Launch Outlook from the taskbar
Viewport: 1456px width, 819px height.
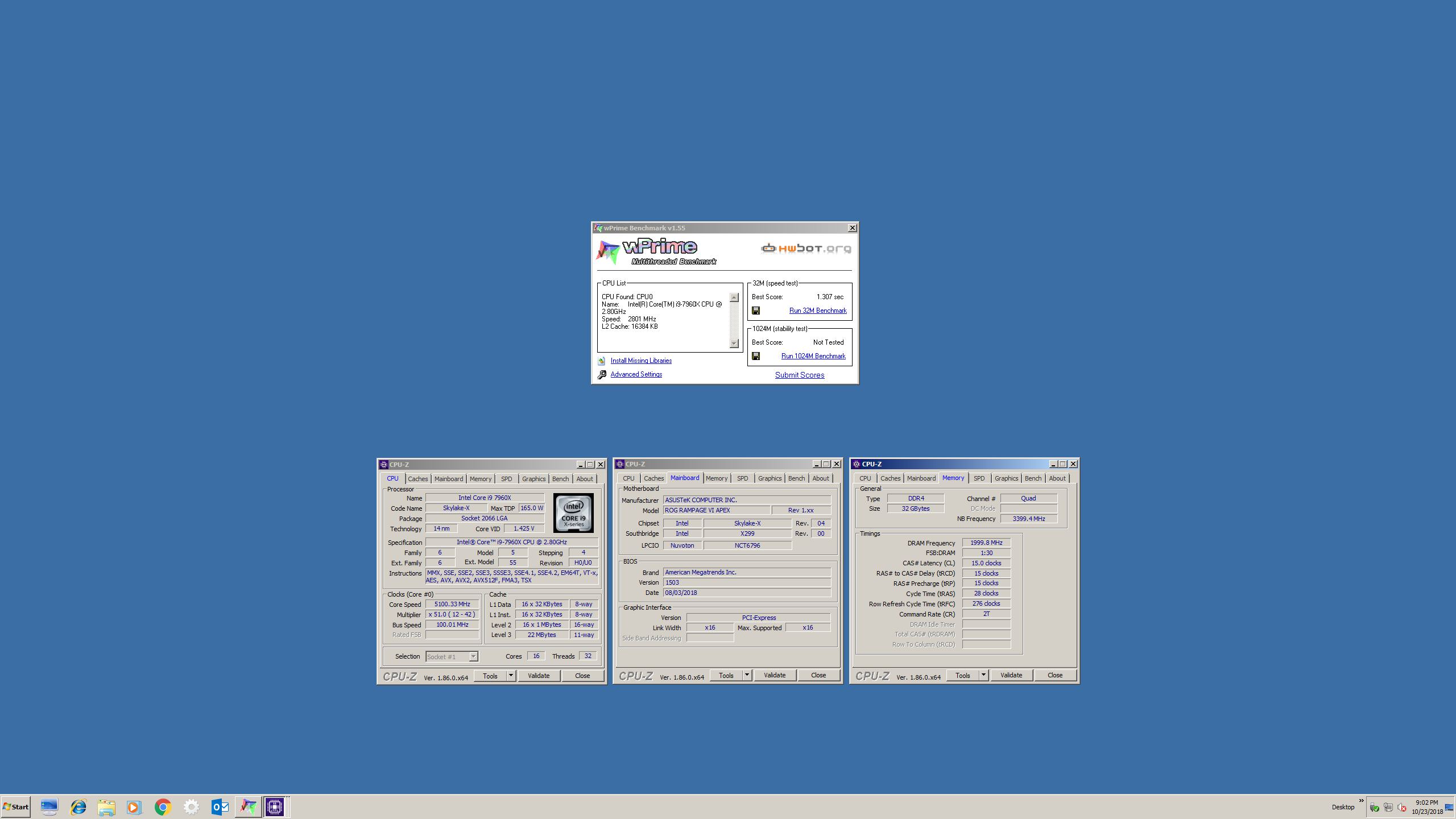pos(220,807)
